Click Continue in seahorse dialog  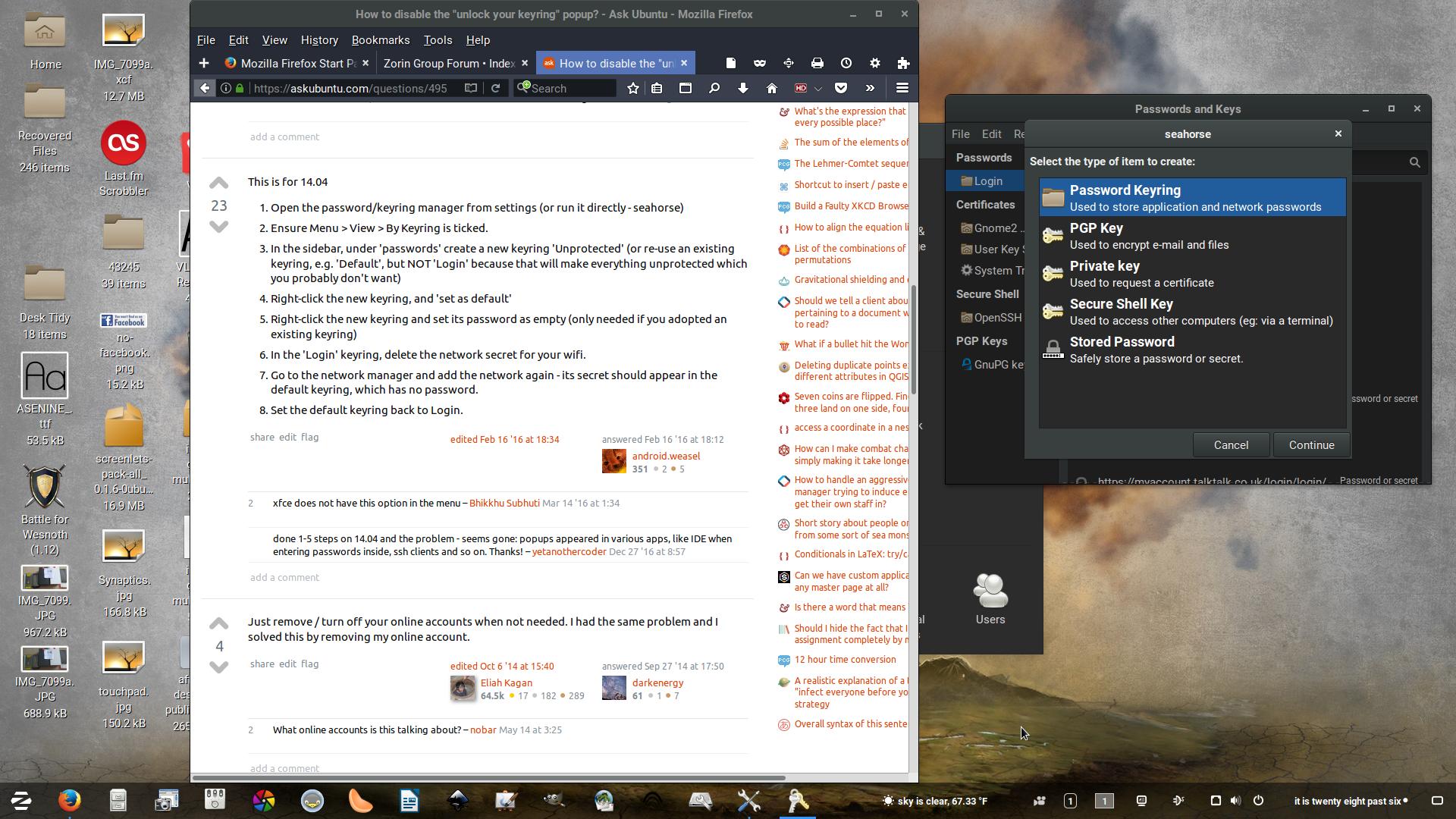1311,445
